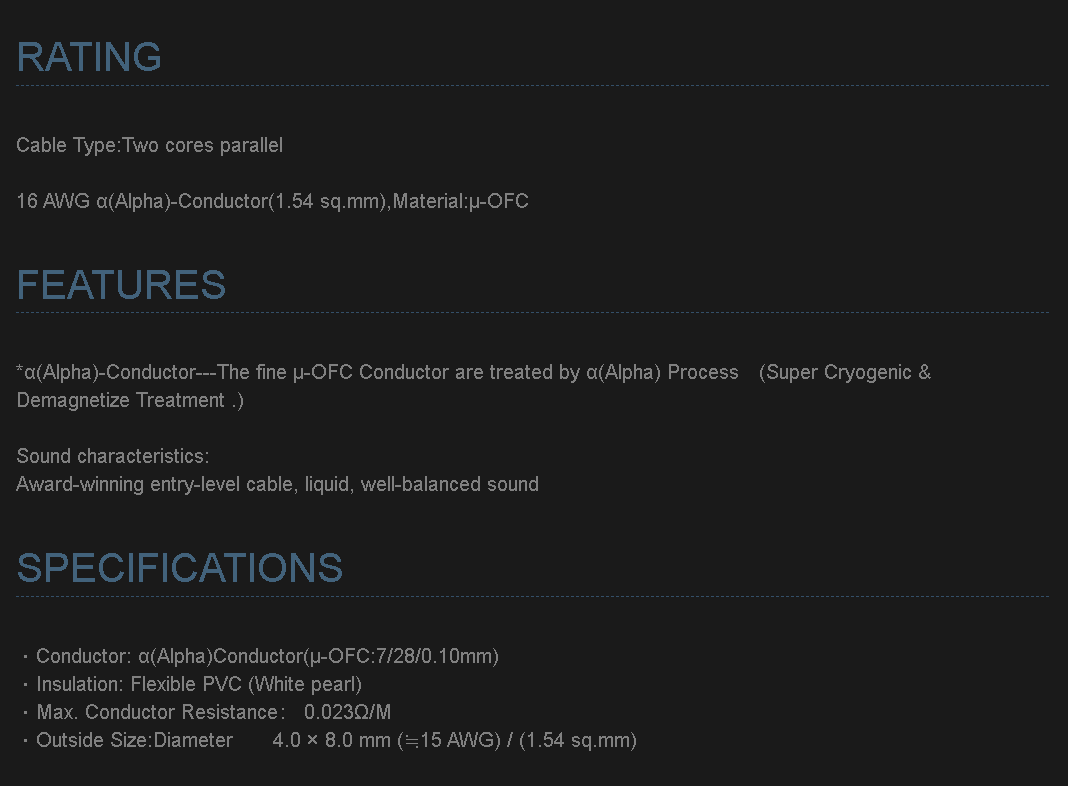Image resolution: width=1068 pixels, height=786 pixels.
Task: Click the SPECIFICATIONS section heading
Action: point(180,568)
